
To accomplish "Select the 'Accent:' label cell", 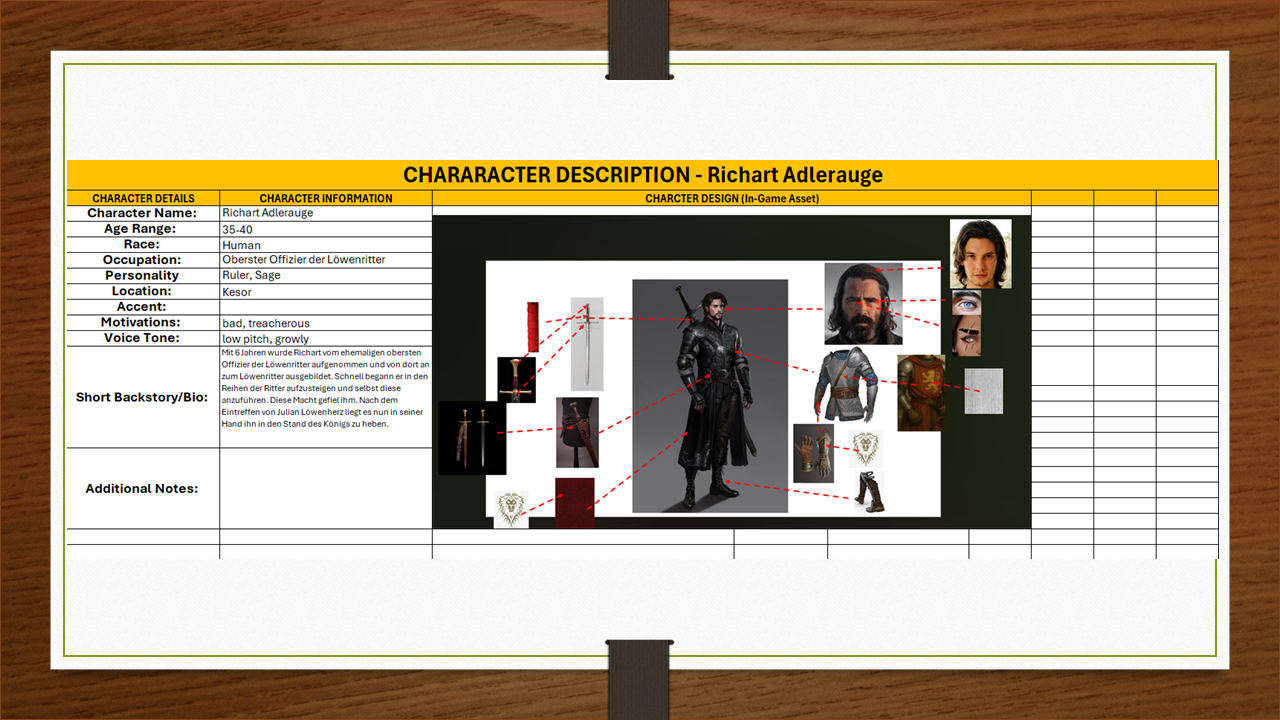I will [143, 307].
